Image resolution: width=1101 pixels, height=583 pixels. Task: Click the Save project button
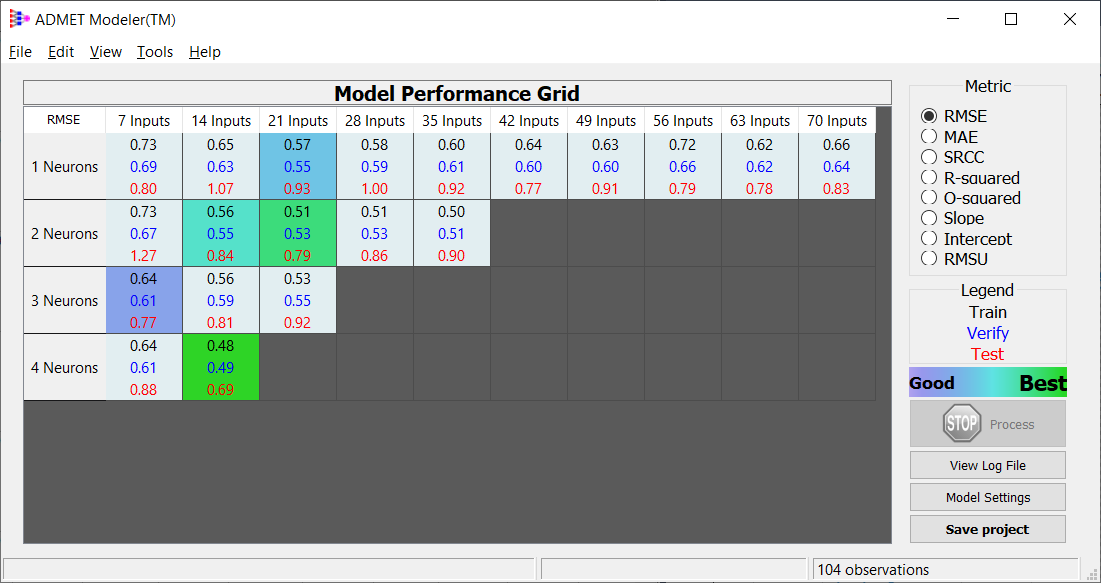987,529
